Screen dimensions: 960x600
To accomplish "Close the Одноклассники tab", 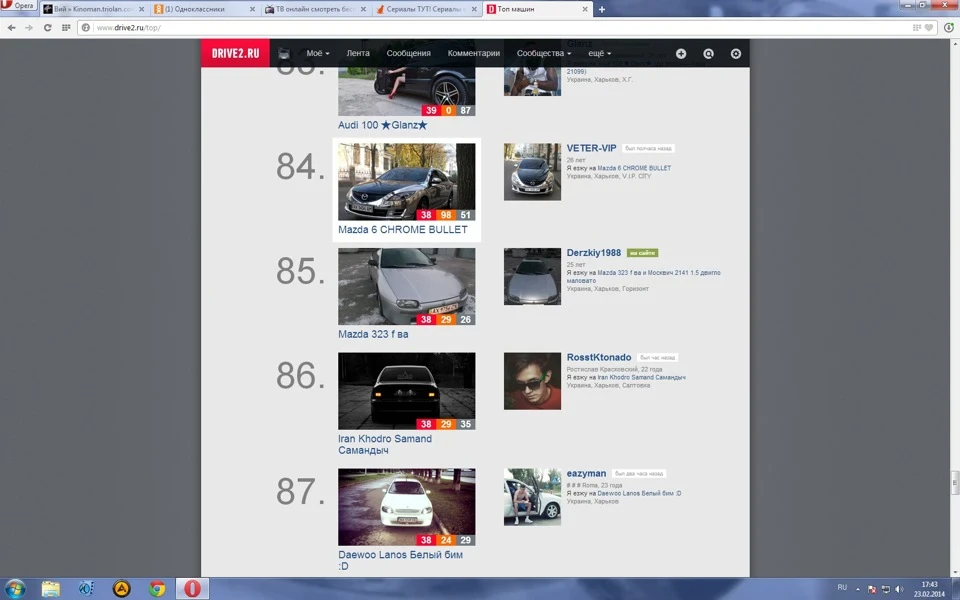I will click(x=252, y=9).
